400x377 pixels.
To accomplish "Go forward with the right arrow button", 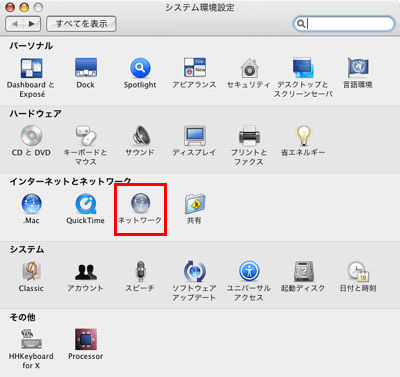I will 32,24.
